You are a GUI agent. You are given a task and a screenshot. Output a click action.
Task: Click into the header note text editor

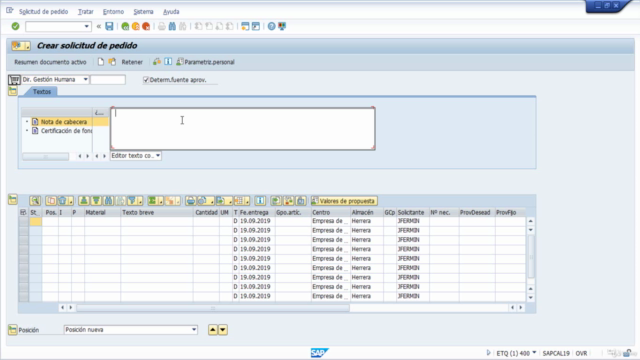(x=243, y=129)
